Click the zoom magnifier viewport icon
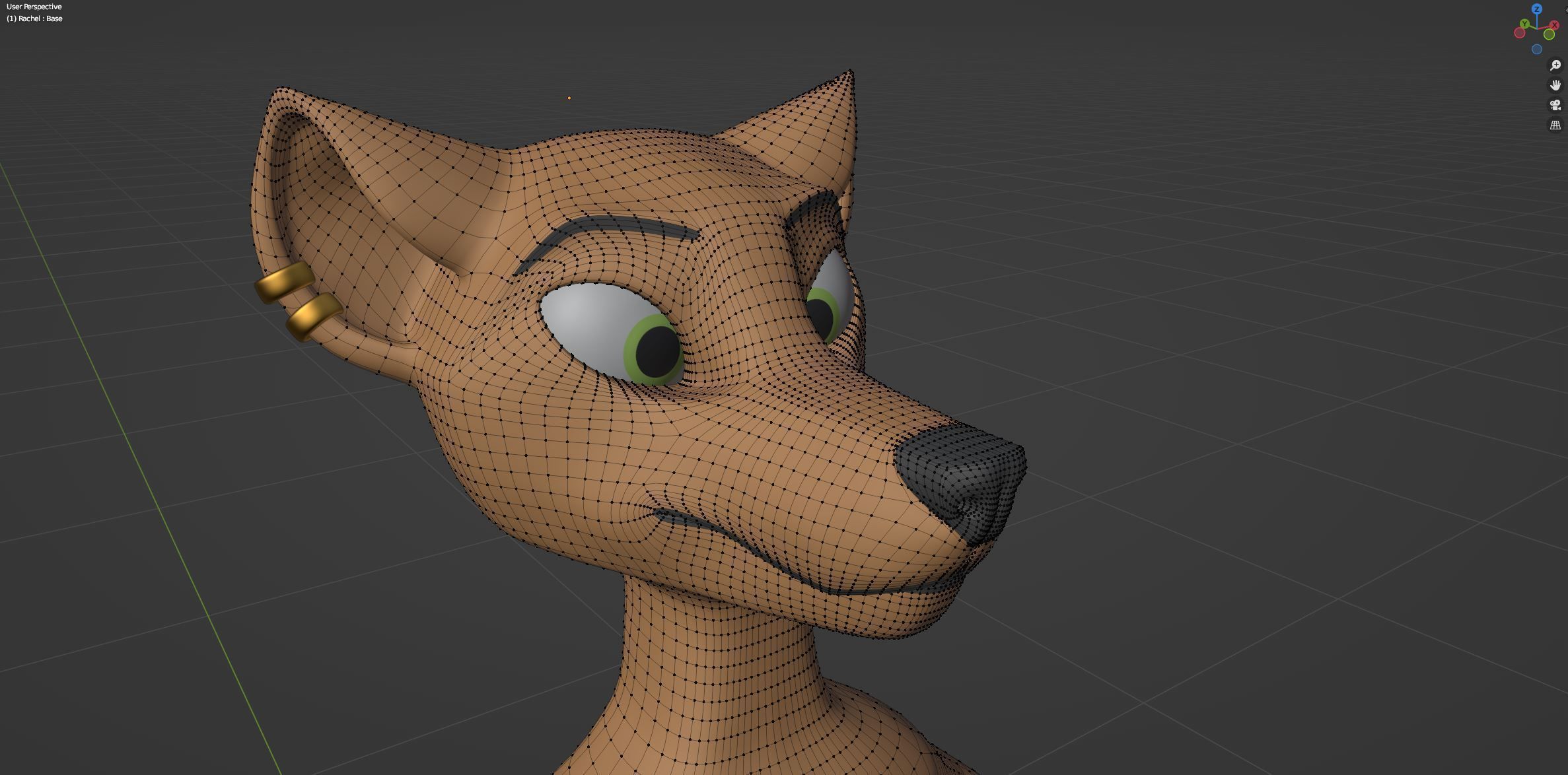1568x775 pixels. click(x=1555, y=65)
